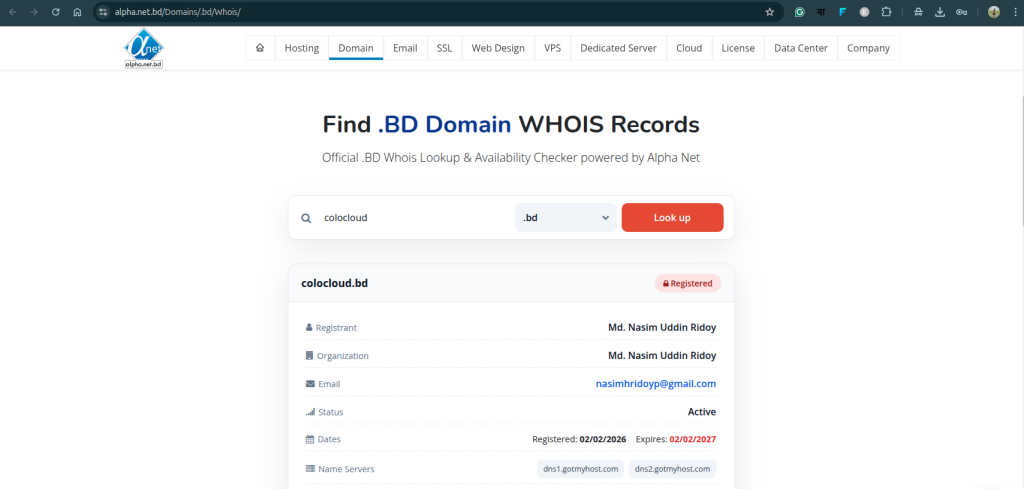Click the home icon in site navigation
The height and width of the screenshot is (489, 1024).
[260, 48]
